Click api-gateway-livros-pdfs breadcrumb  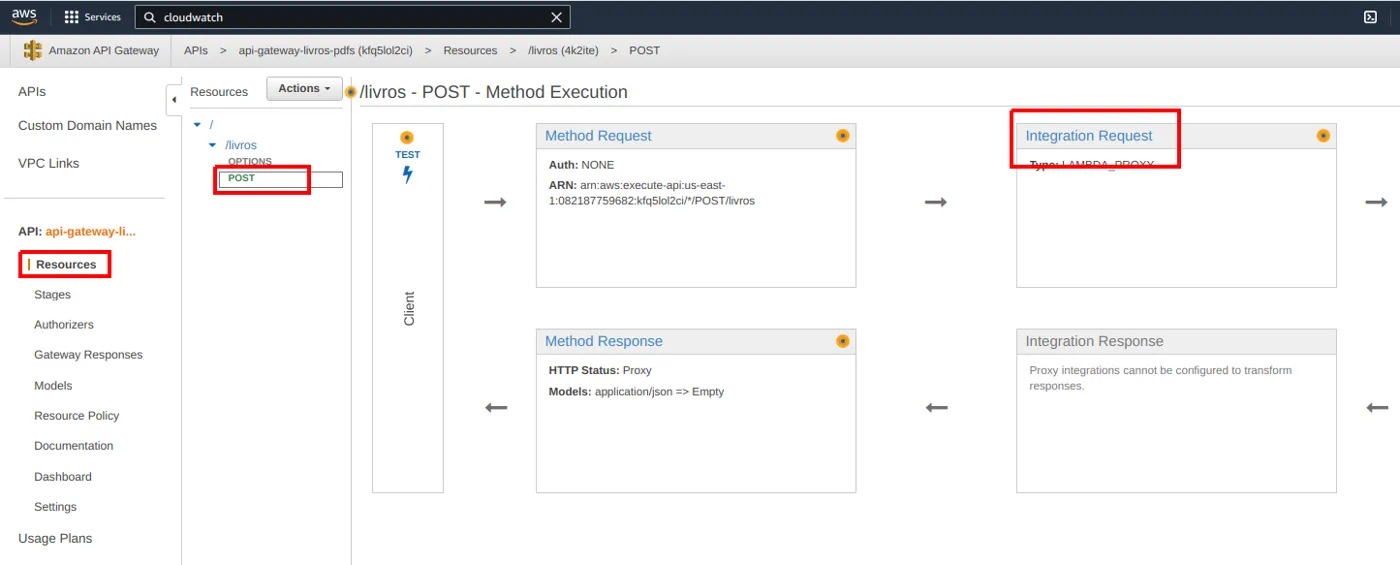(325, 50)
